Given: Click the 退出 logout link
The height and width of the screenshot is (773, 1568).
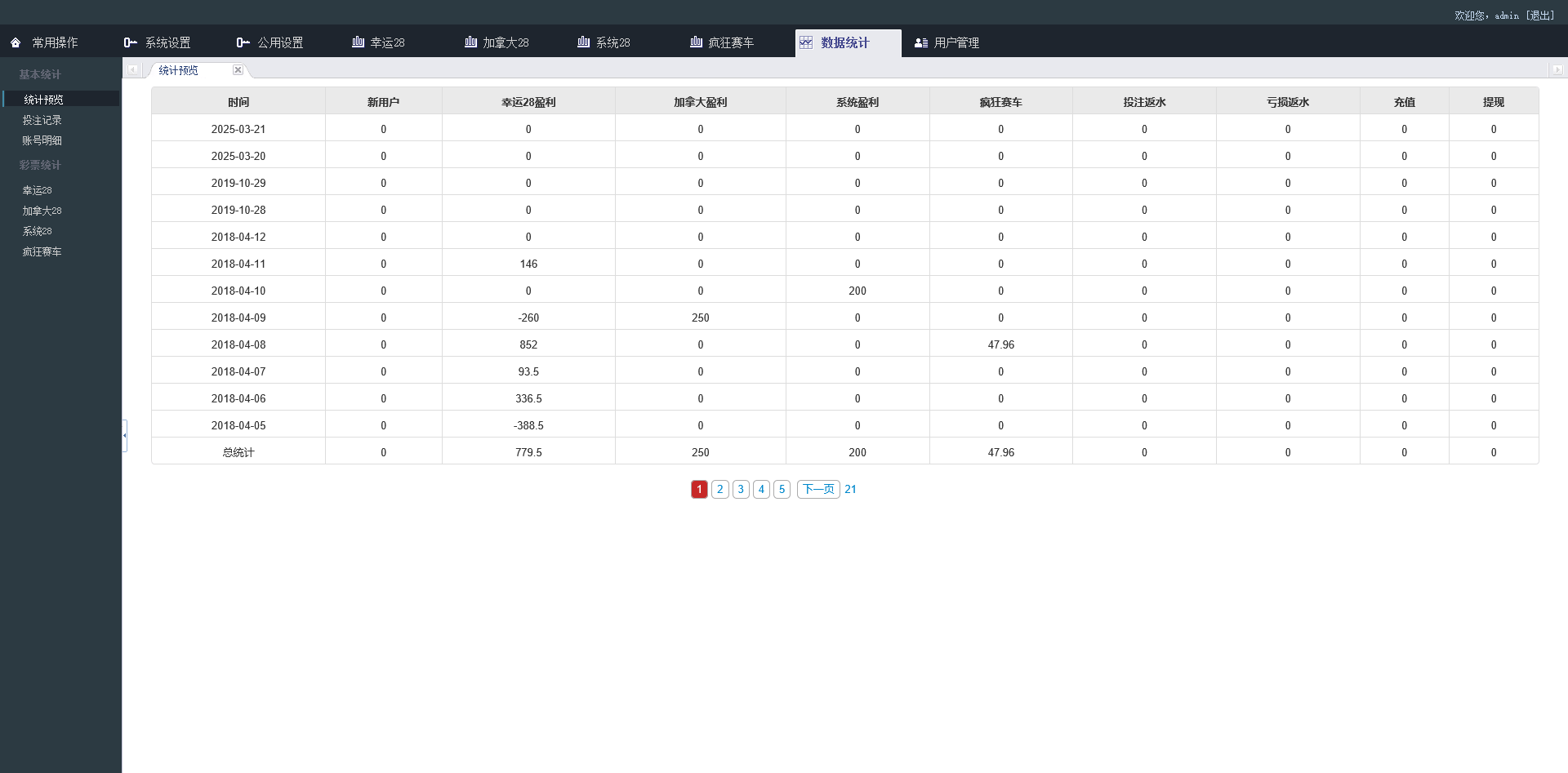Looking at the screenshot, I should [1540, 15].
